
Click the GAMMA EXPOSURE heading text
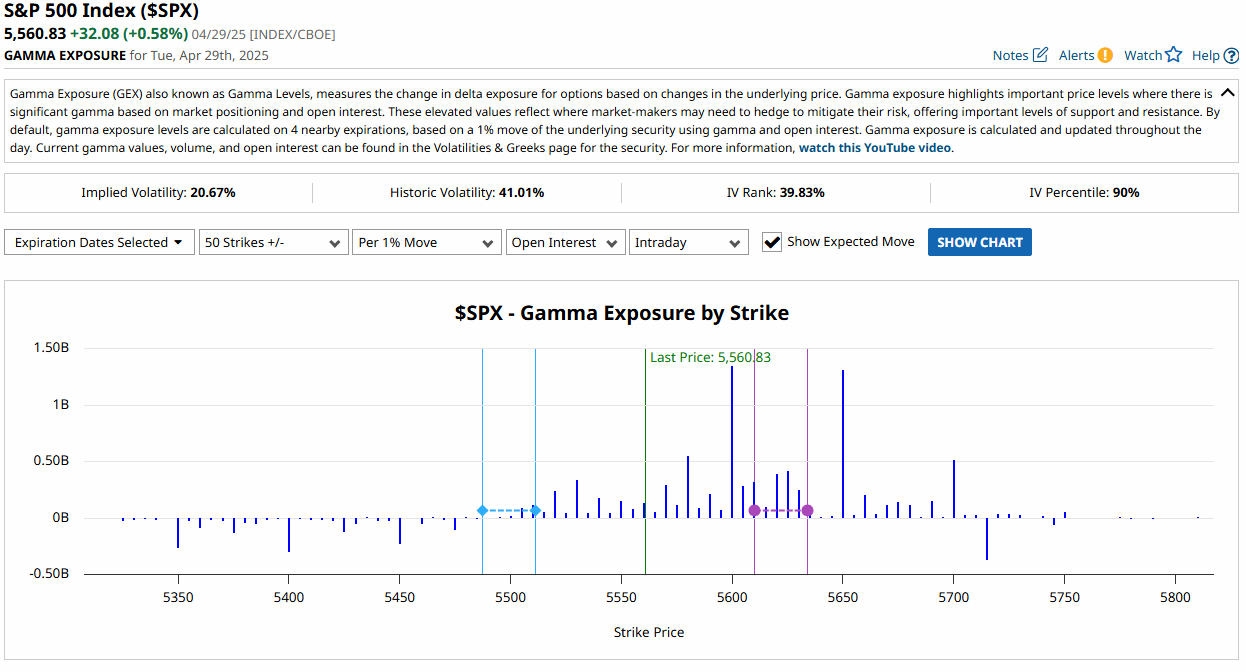click(65, 55)
